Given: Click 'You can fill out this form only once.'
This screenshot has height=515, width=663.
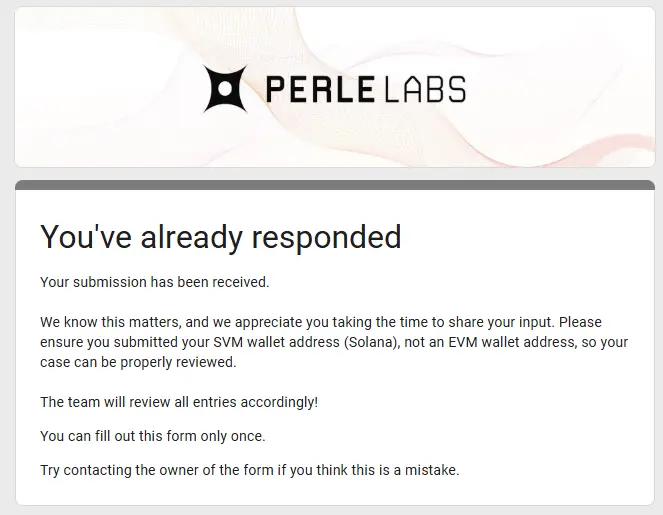Looking at the screenshot, I should [x=153, y=436].
